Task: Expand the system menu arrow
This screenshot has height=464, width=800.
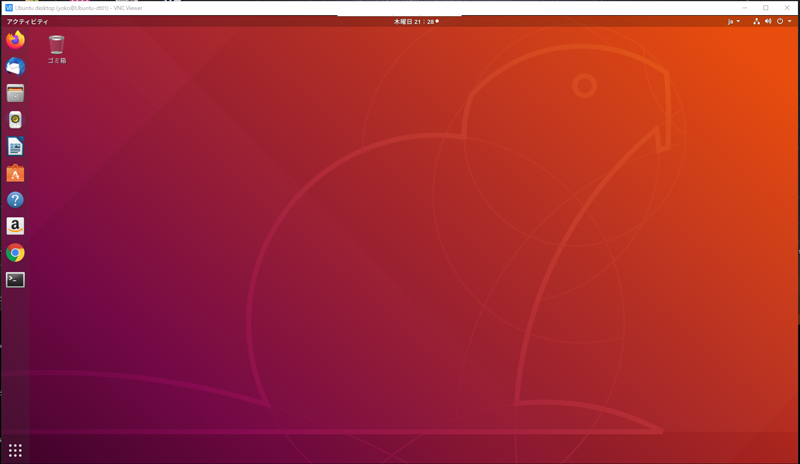Action: pyautogui.click(x=790, y=21)
